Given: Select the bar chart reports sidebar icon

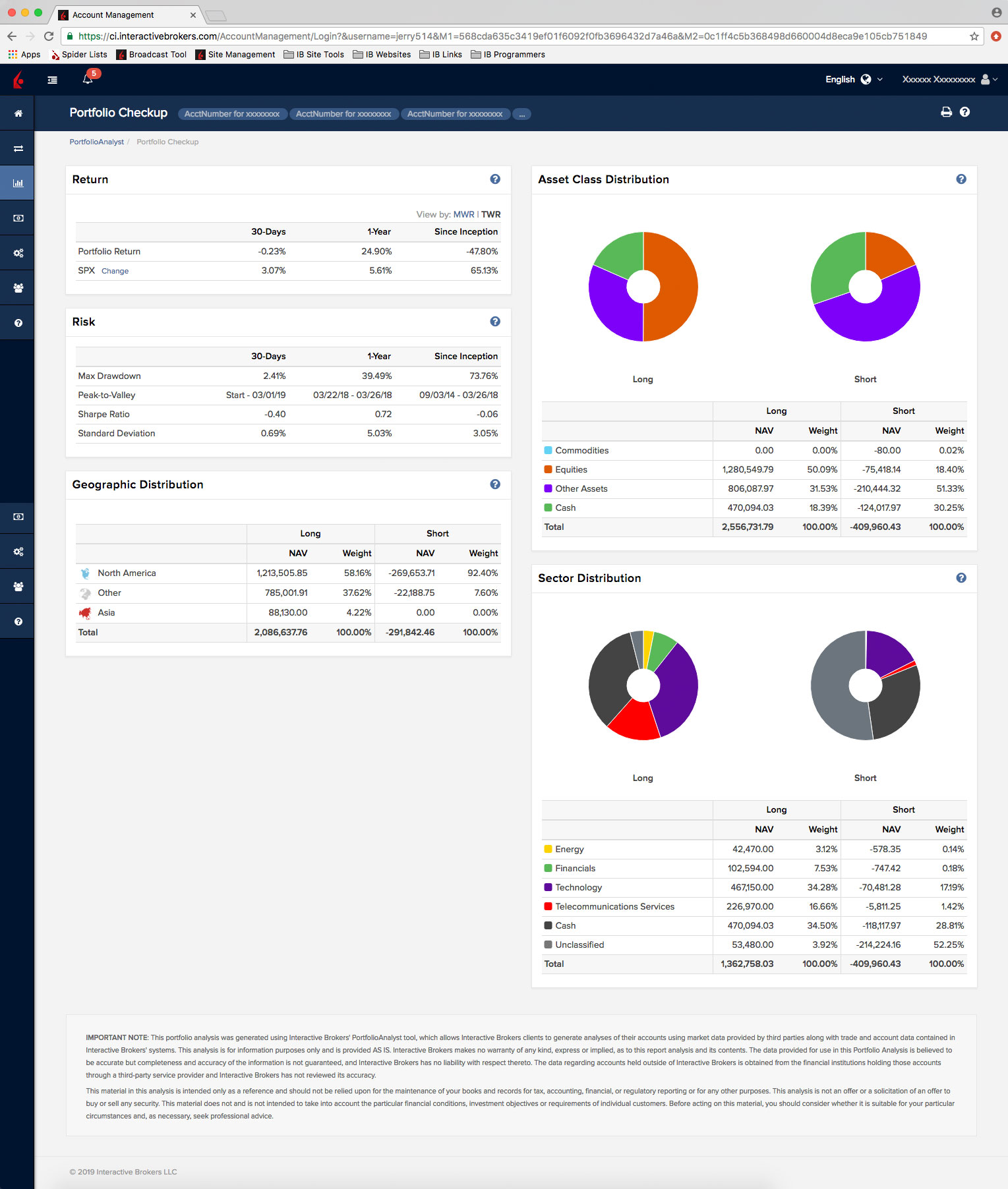Looking at the screenshot, I should (18, 183).
